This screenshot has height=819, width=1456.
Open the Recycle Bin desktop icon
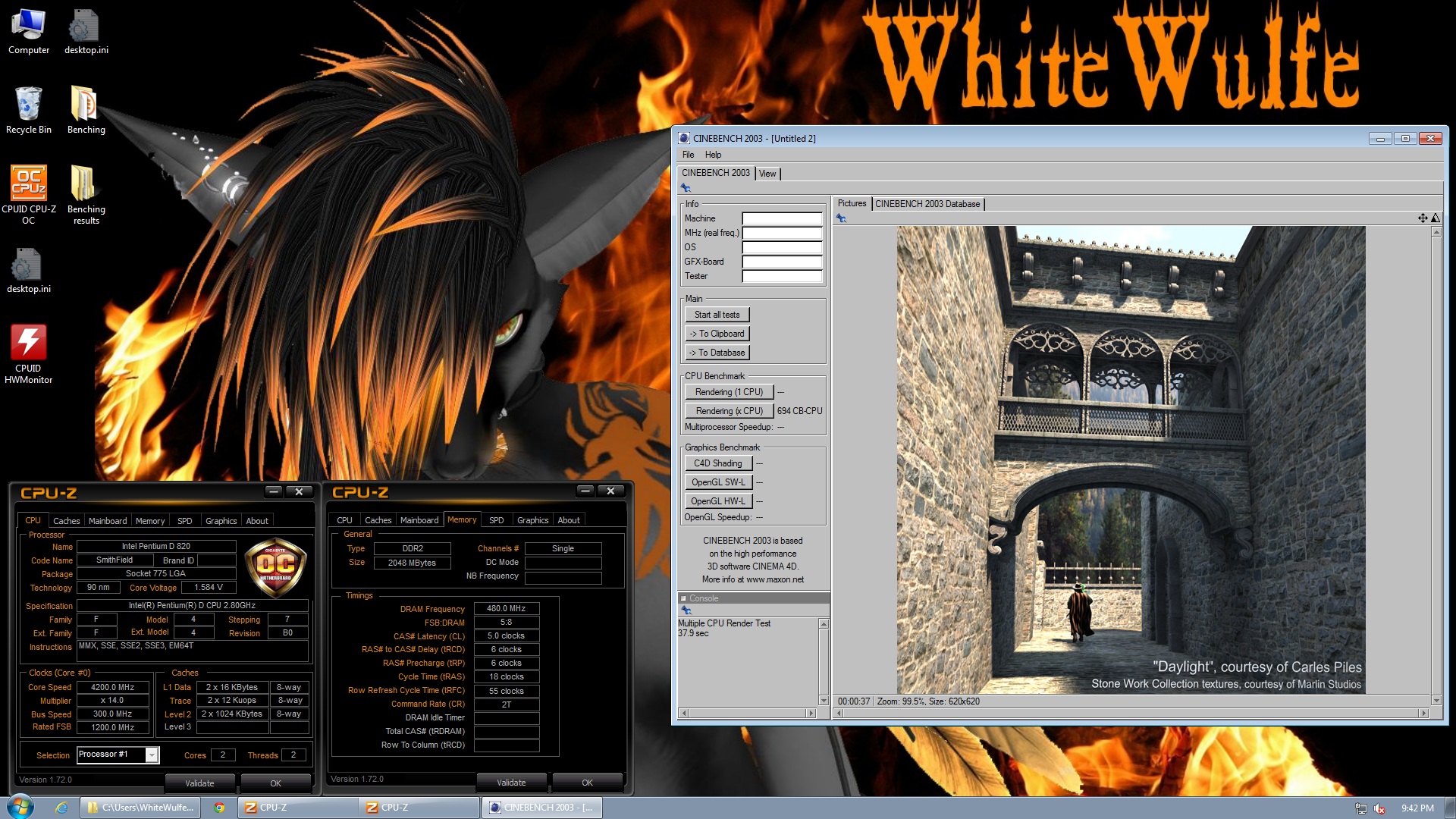[x=29, y=111]
